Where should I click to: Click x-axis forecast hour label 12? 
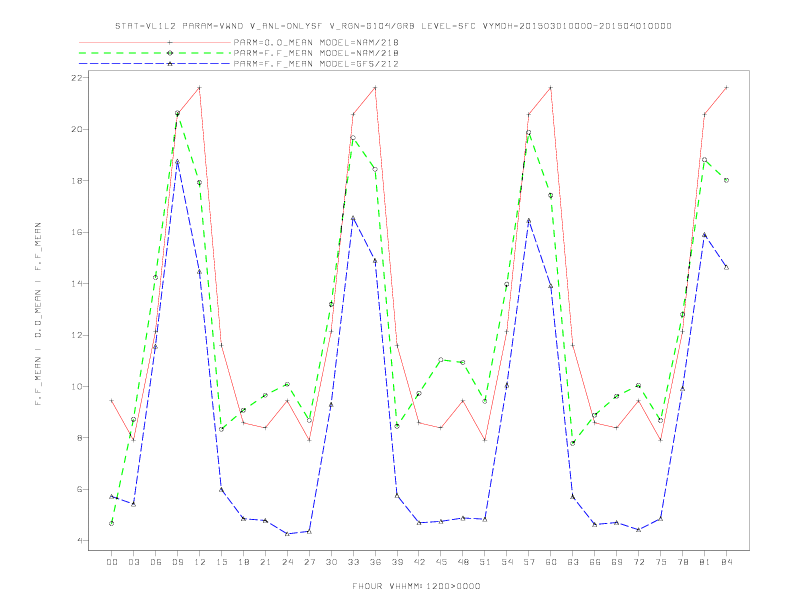click(200, 562)
